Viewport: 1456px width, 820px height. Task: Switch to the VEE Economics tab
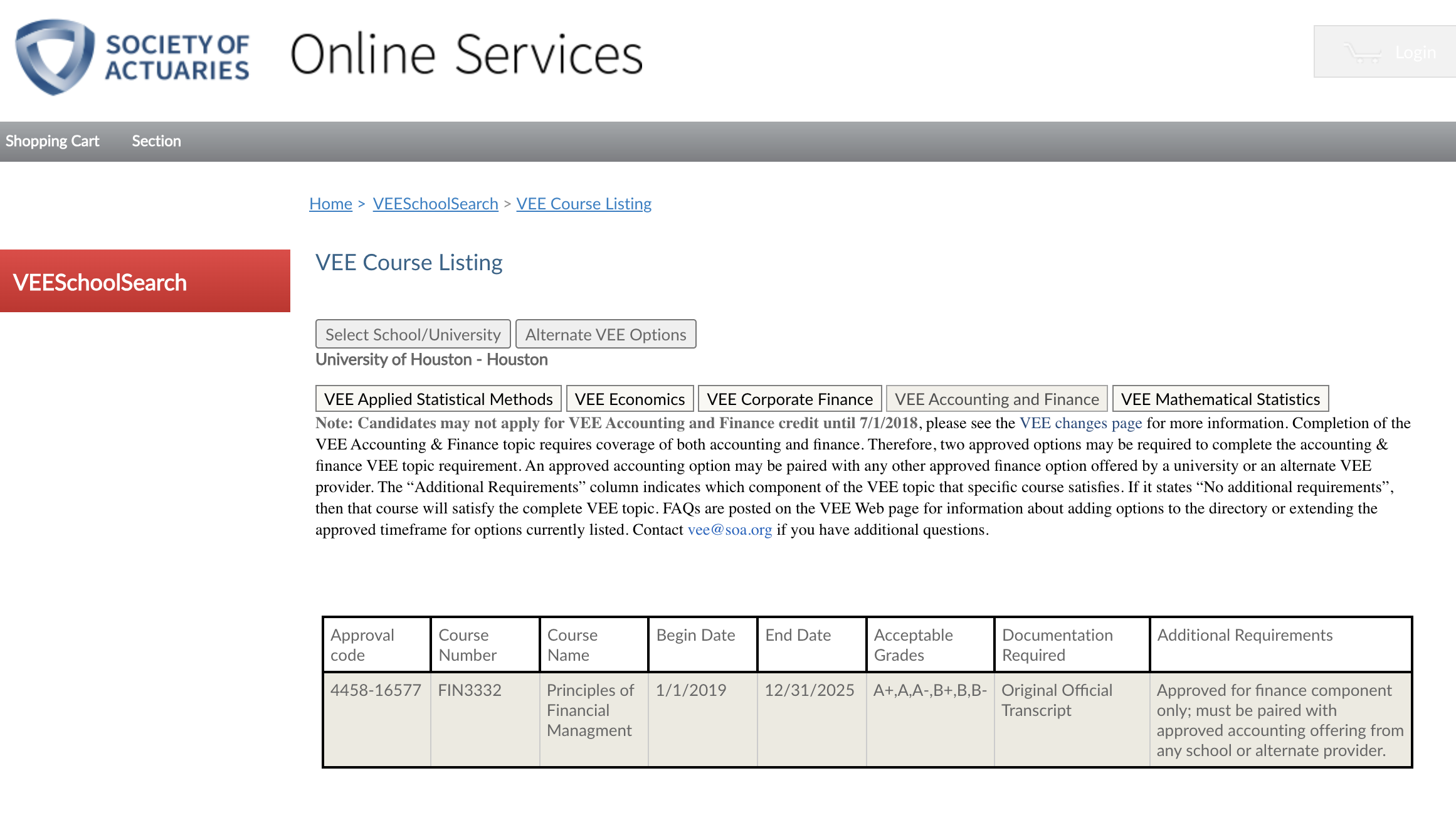(630, 399)
